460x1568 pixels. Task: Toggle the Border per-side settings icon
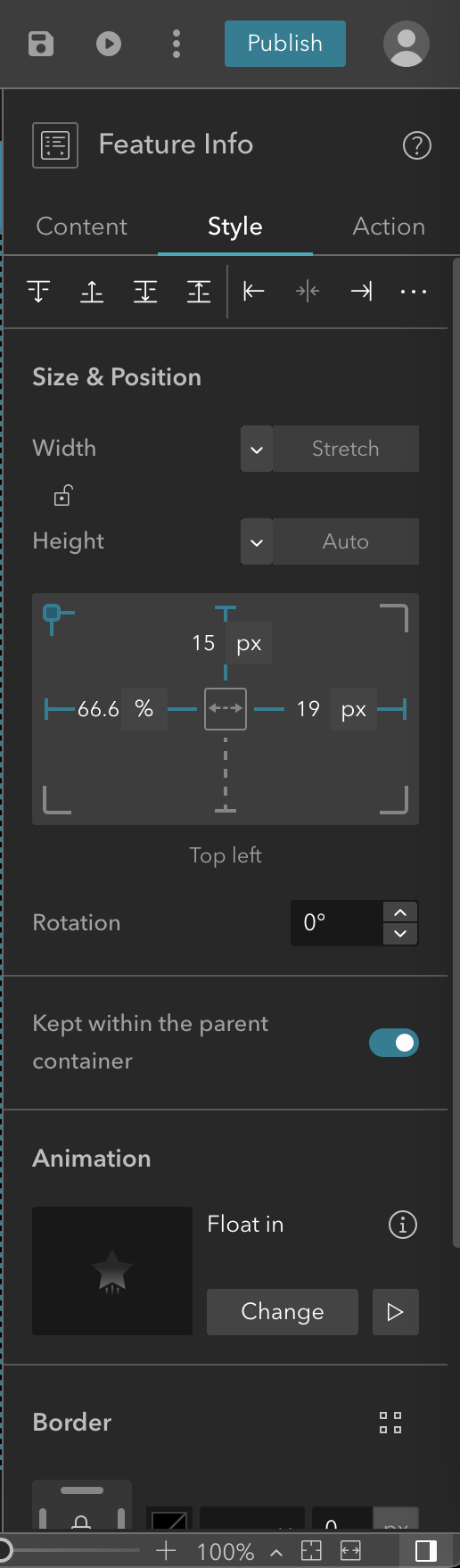point(390,1422)
